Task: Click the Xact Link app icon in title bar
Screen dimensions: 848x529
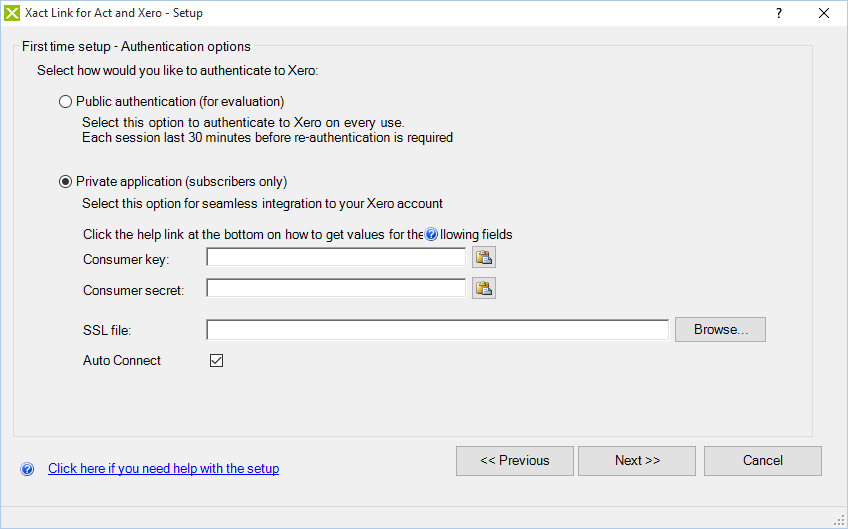Action: pyautogui.click(x=12, y=13)
